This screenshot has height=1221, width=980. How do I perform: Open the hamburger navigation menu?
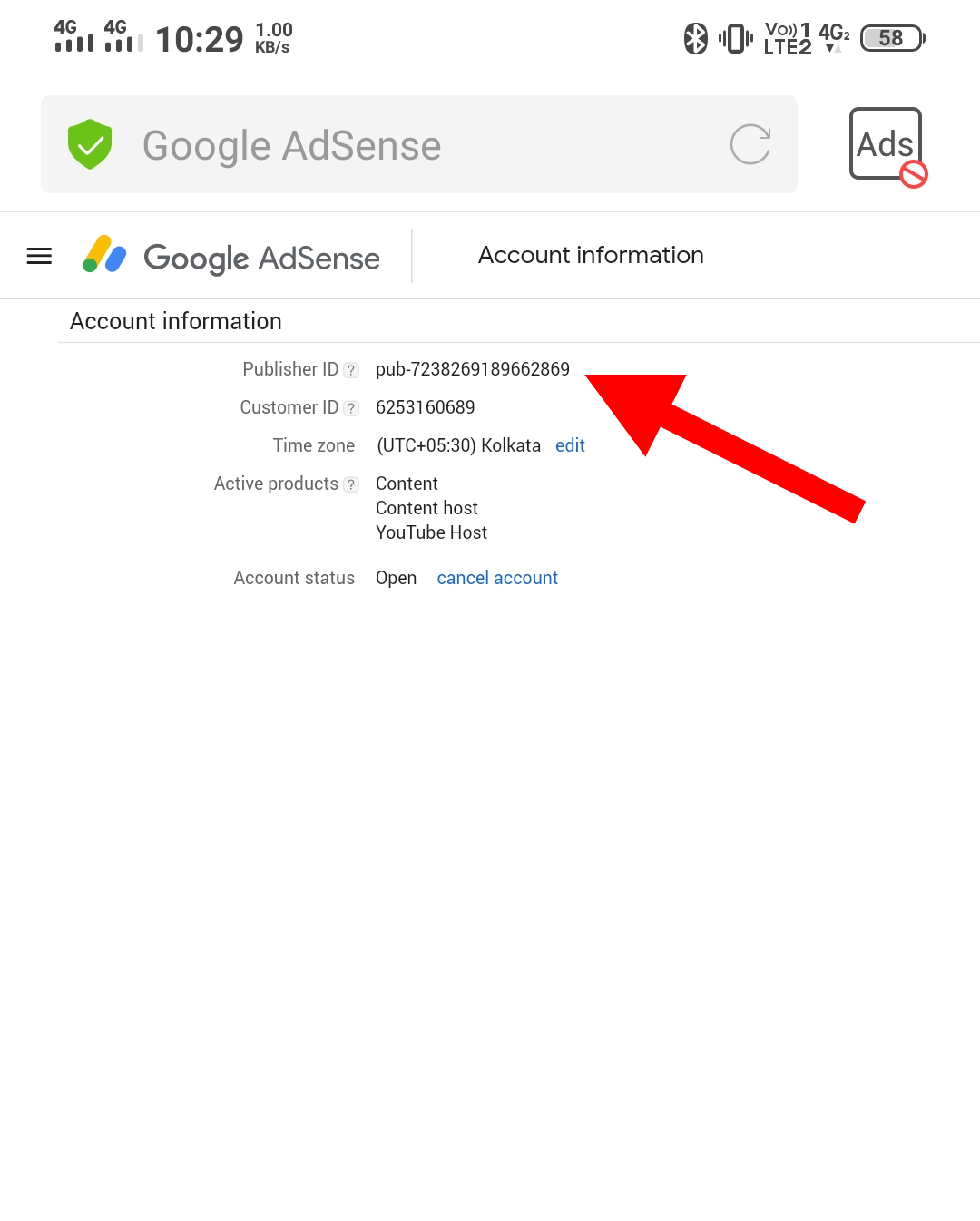tap(39, 257)
